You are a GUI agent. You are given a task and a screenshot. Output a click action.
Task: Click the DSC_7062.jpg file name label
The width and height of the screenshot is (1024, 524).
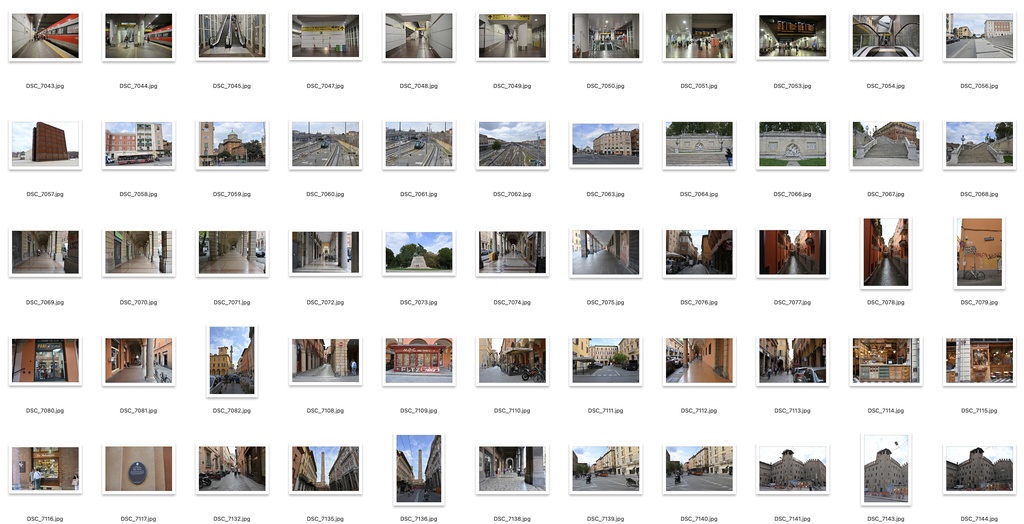pos(512,195)
